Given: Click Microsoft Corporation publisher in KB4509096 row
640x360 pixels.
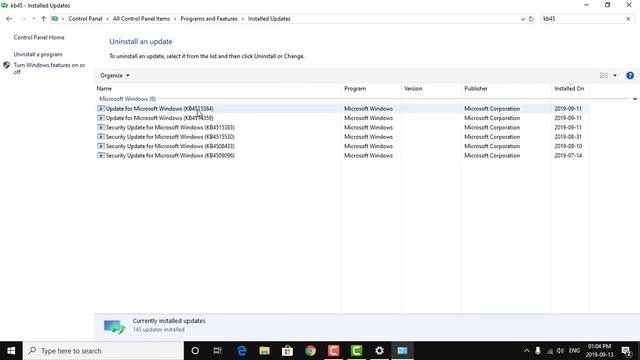Looking at the screenshot, I should 492,156.
